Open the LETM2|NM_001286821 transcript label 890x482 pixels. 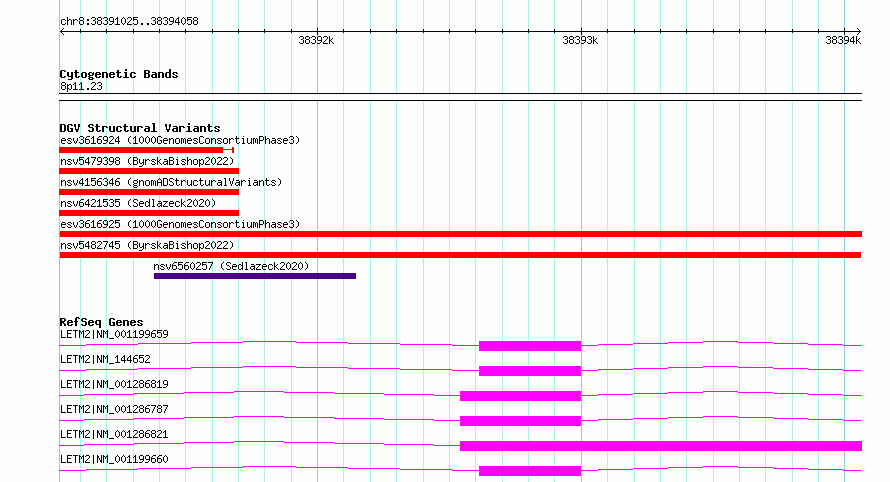pos(114,434)
